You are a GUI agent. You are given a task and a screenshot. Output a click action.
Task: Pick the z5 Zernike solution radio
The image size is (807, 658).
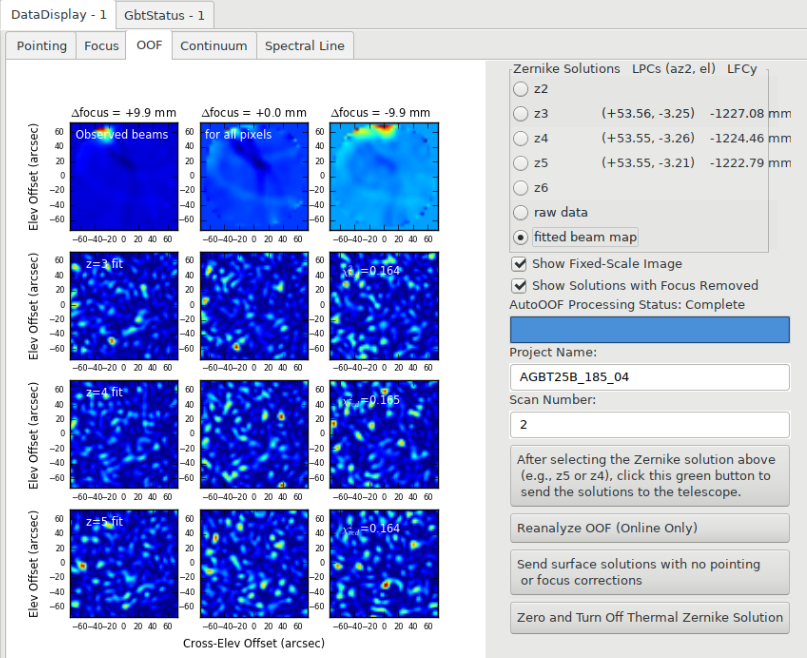(531, 163)
